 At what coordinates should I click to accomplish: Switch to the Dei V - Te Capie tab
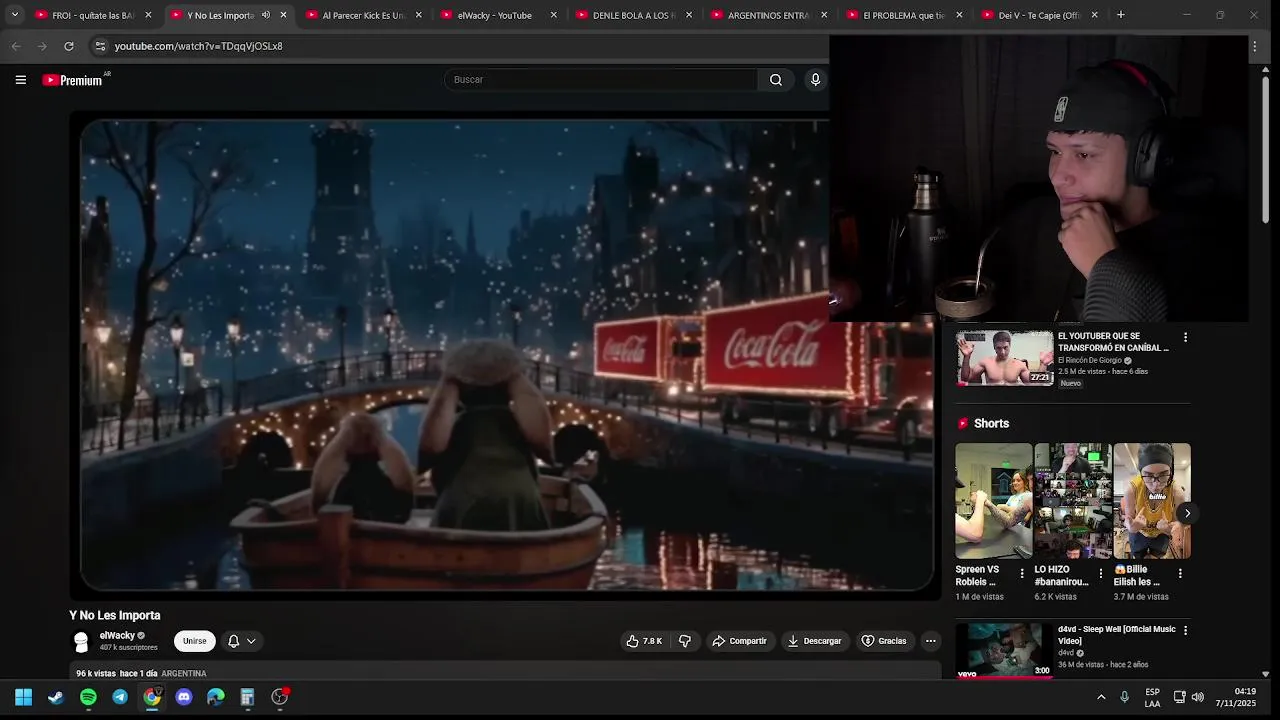click(1039, 15)
